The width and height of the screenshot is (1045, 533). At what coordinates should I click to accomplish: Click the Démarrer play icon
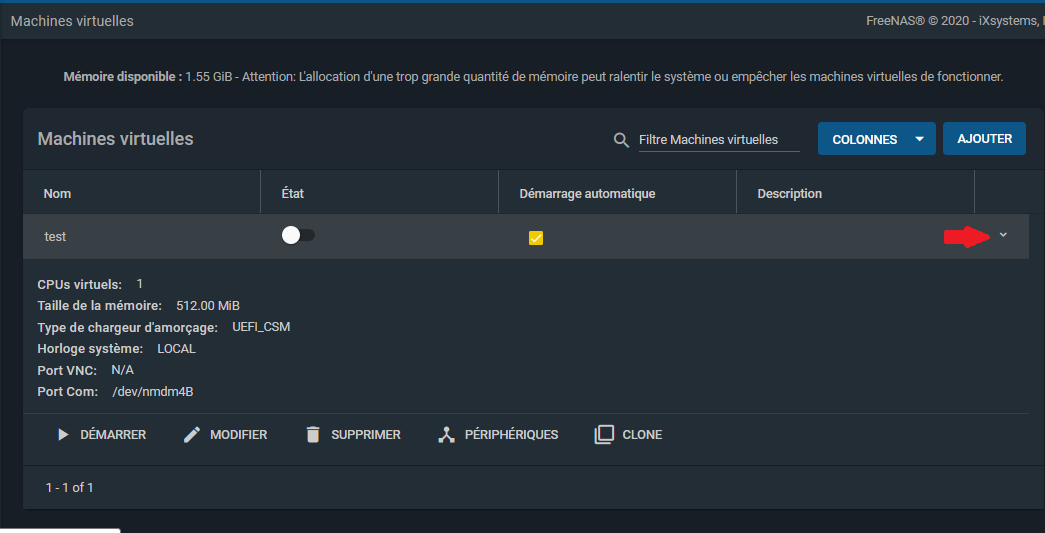click(63, 435)
